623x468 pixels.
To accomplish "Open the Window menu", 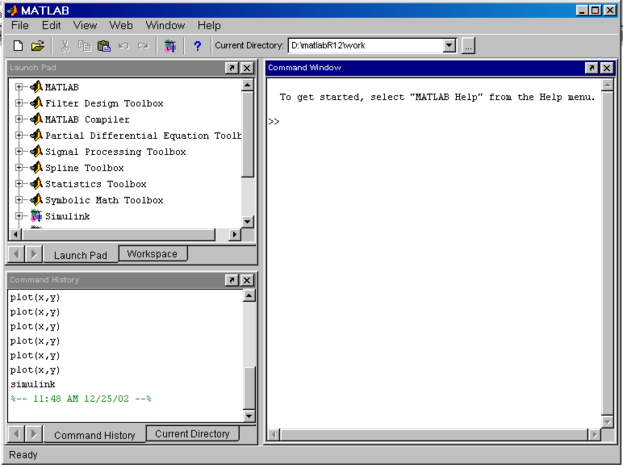I will 165,25.
